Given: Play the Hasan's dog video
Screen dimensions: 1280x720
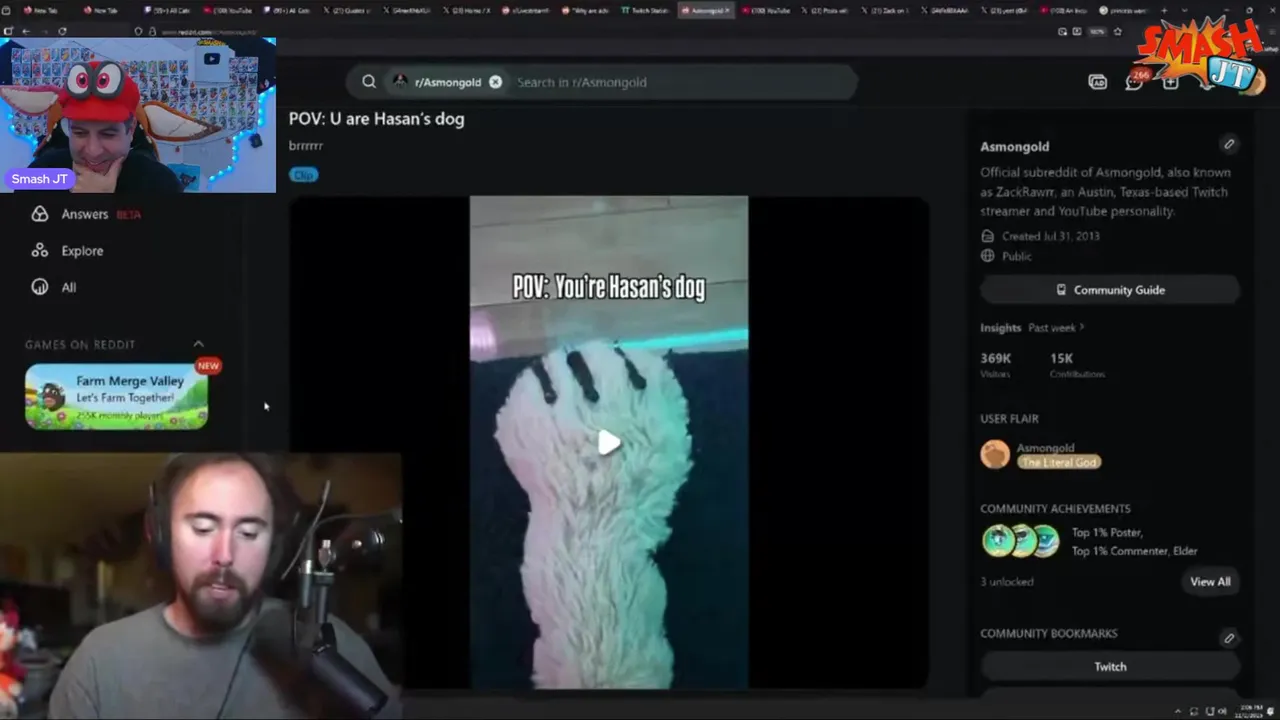Looking at the screenshot, I should click(x=608, y=443).
